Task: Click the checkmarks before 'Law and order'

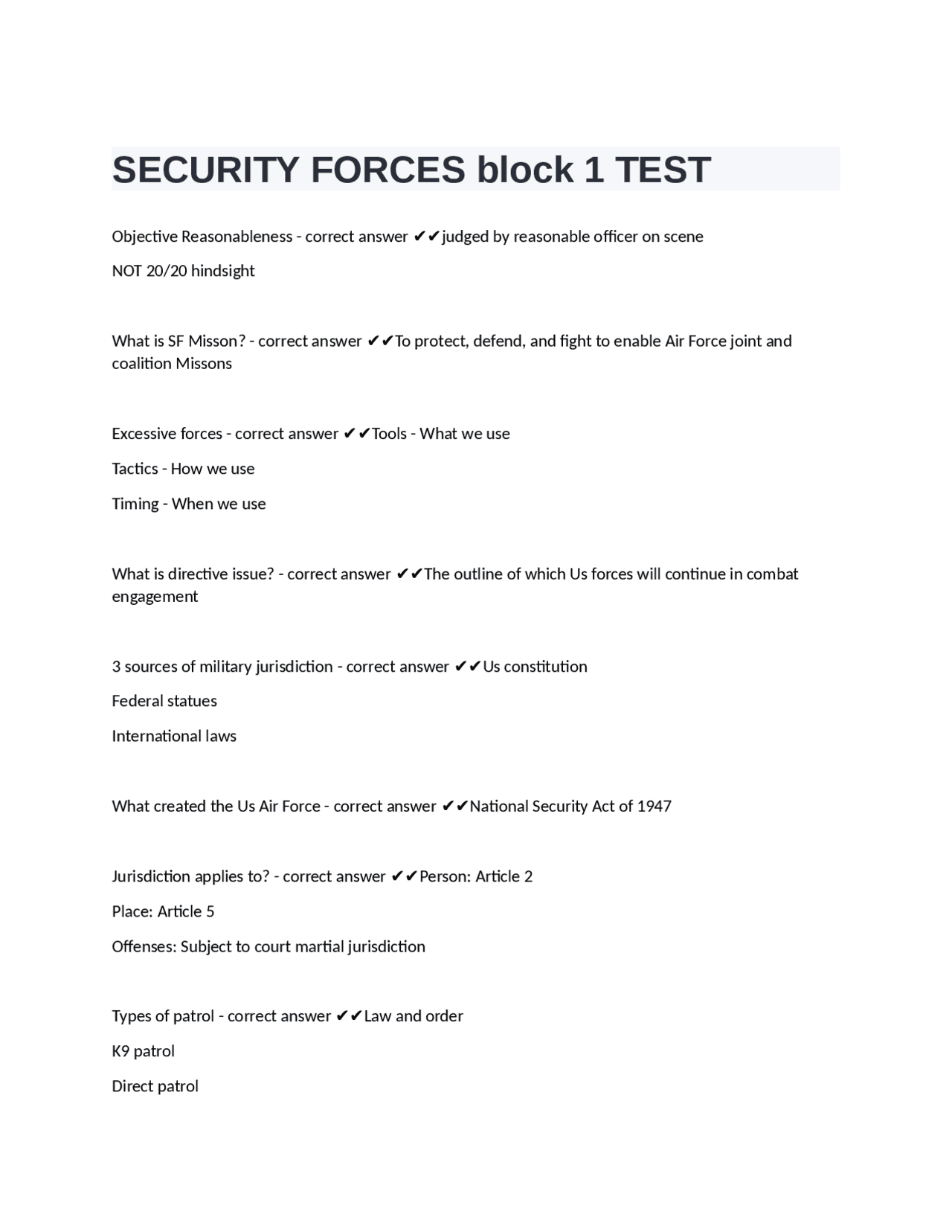Action: (x=349, y=1016)
